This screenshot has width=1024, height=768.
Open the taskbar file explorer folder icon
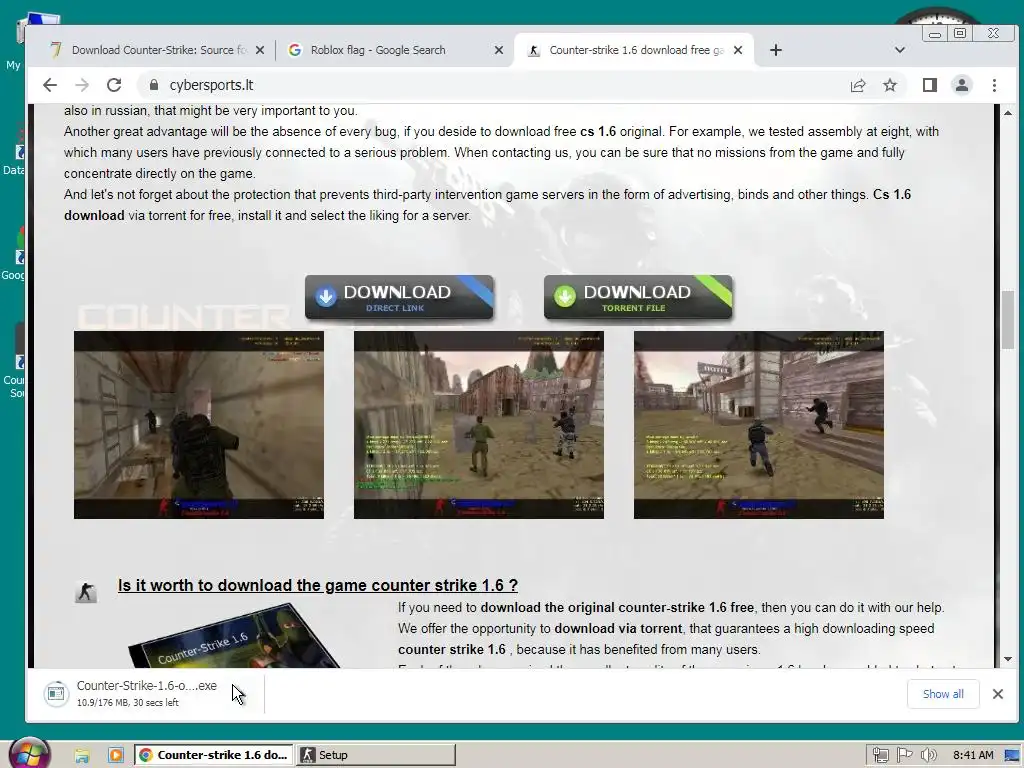click(82, 756)
